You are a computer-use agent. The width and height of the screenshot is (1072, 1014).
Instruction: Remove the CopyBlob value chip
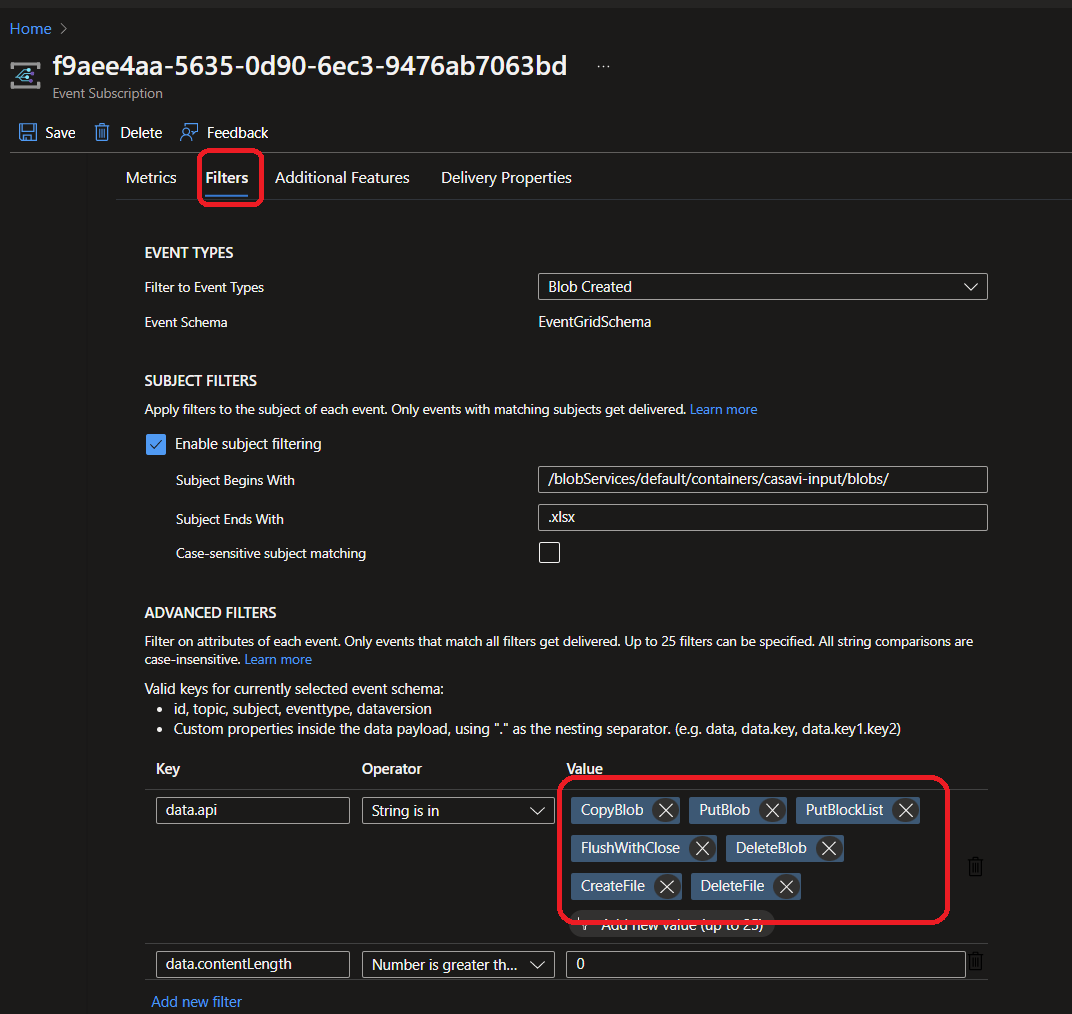point(667,810)
